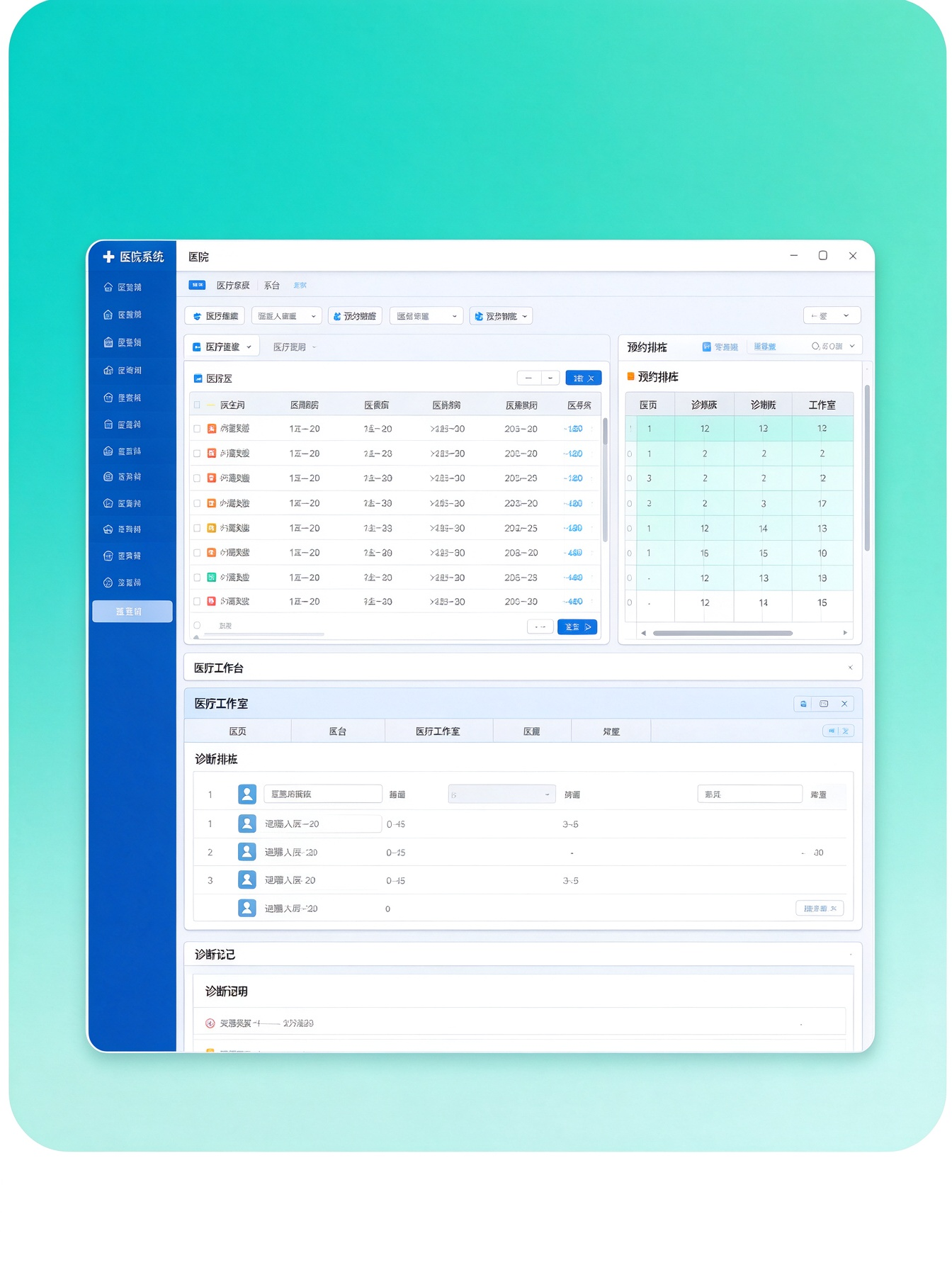
Task: Click the avatar icon in diagnosis row 3
Action: click(246, 880)
